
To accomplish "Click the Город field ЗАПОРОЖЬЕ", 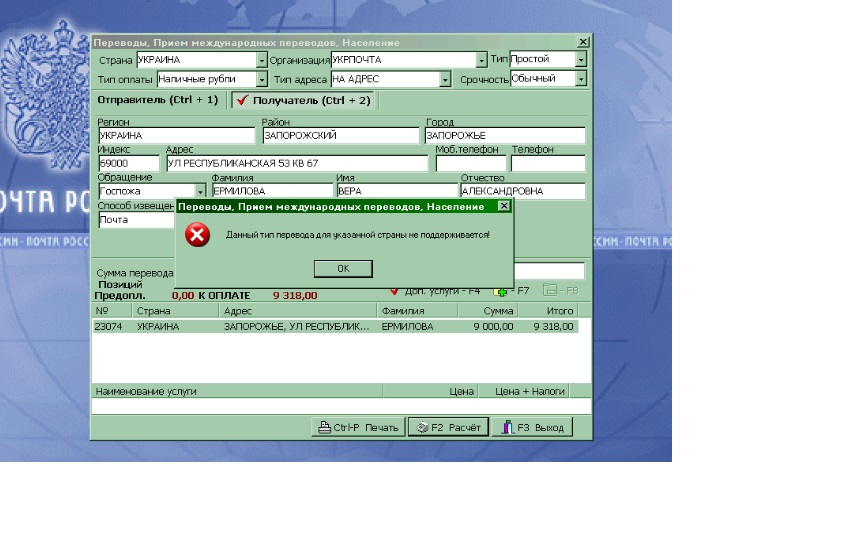I will pos(505,136).
